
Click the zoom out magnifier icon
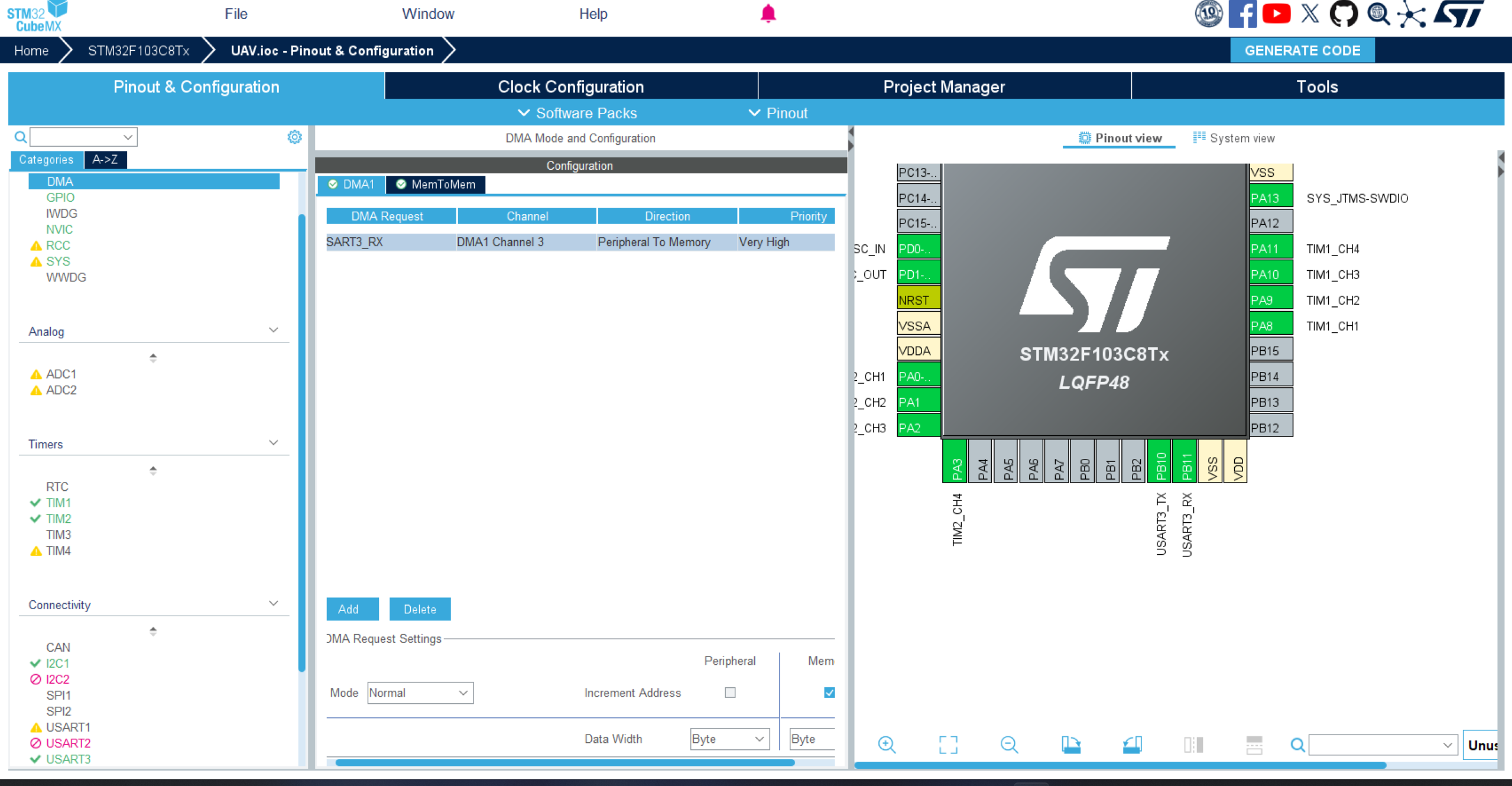(1009, 744)
